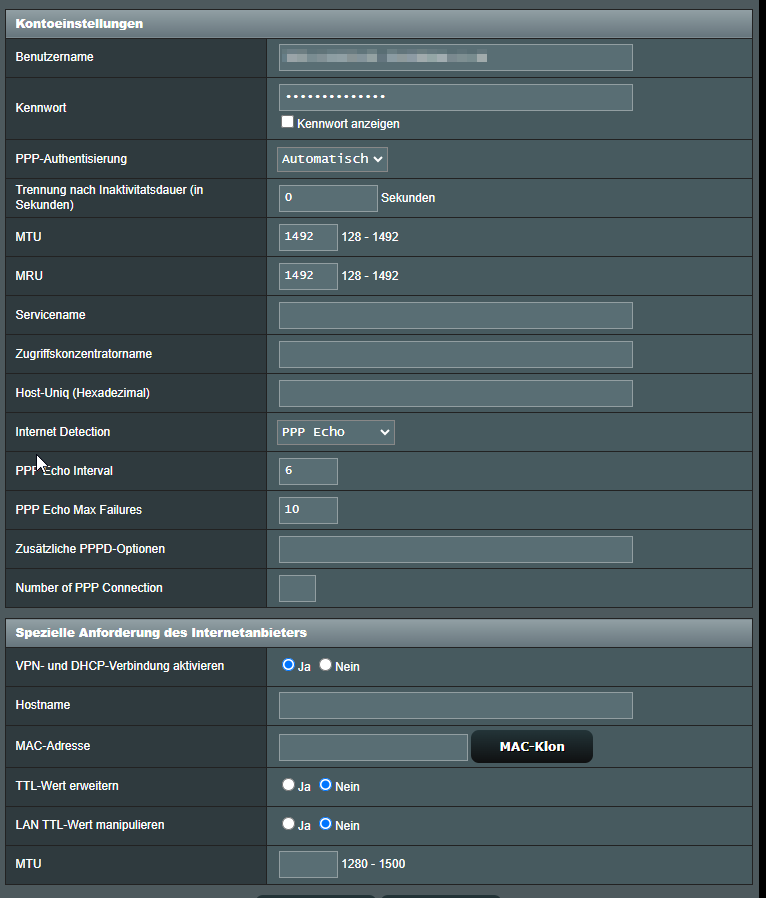
Task: Select Nein for VPN- und DHCP-Verbindung aktivieren
Action: [325, 665]
